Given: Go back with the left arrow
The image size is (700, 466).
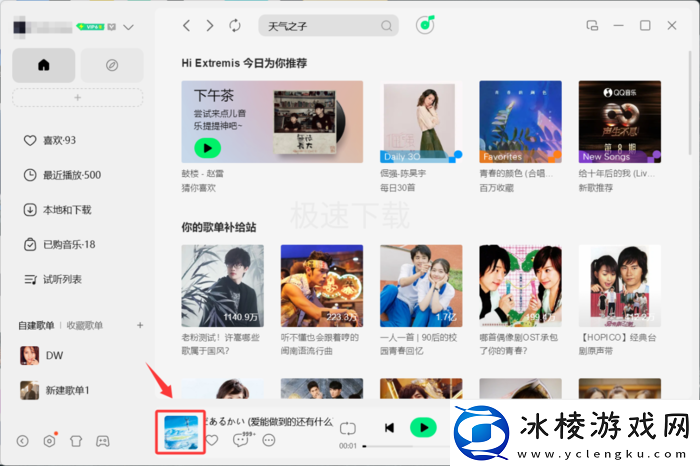Looking at the screenshot, I should (187, 26).
